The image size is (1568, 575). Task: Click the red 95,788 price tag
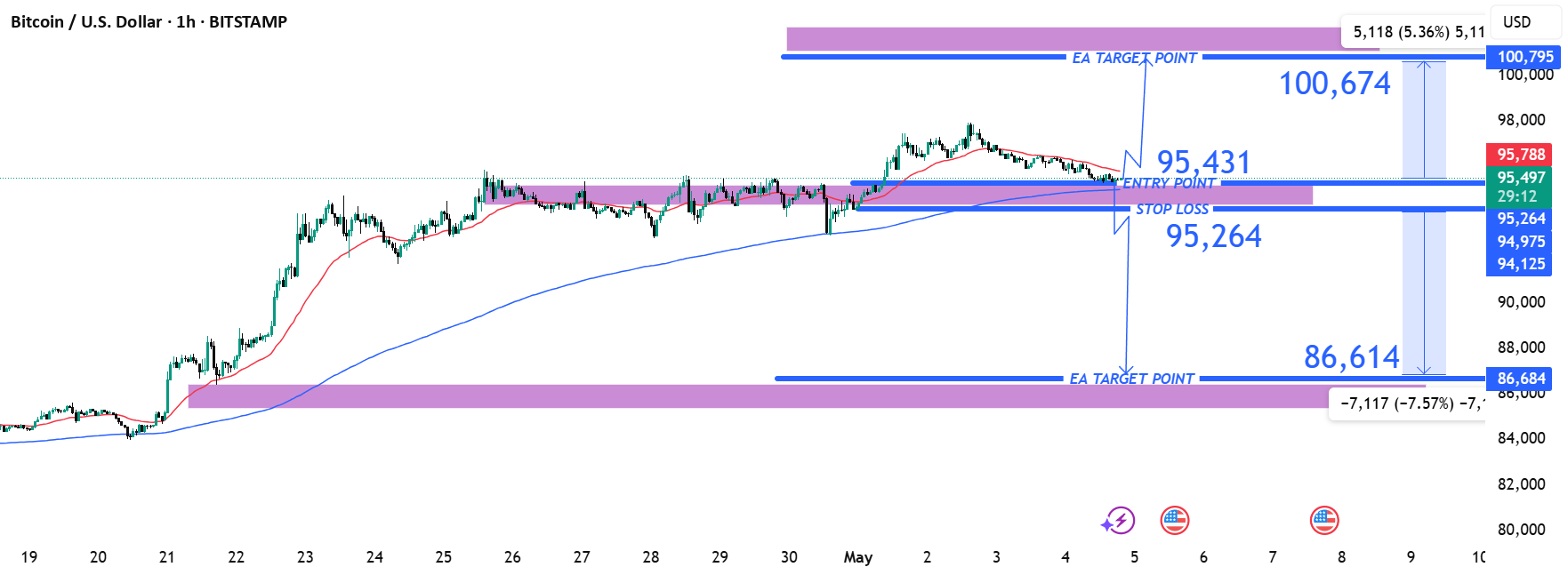(x=1520, y=155)
